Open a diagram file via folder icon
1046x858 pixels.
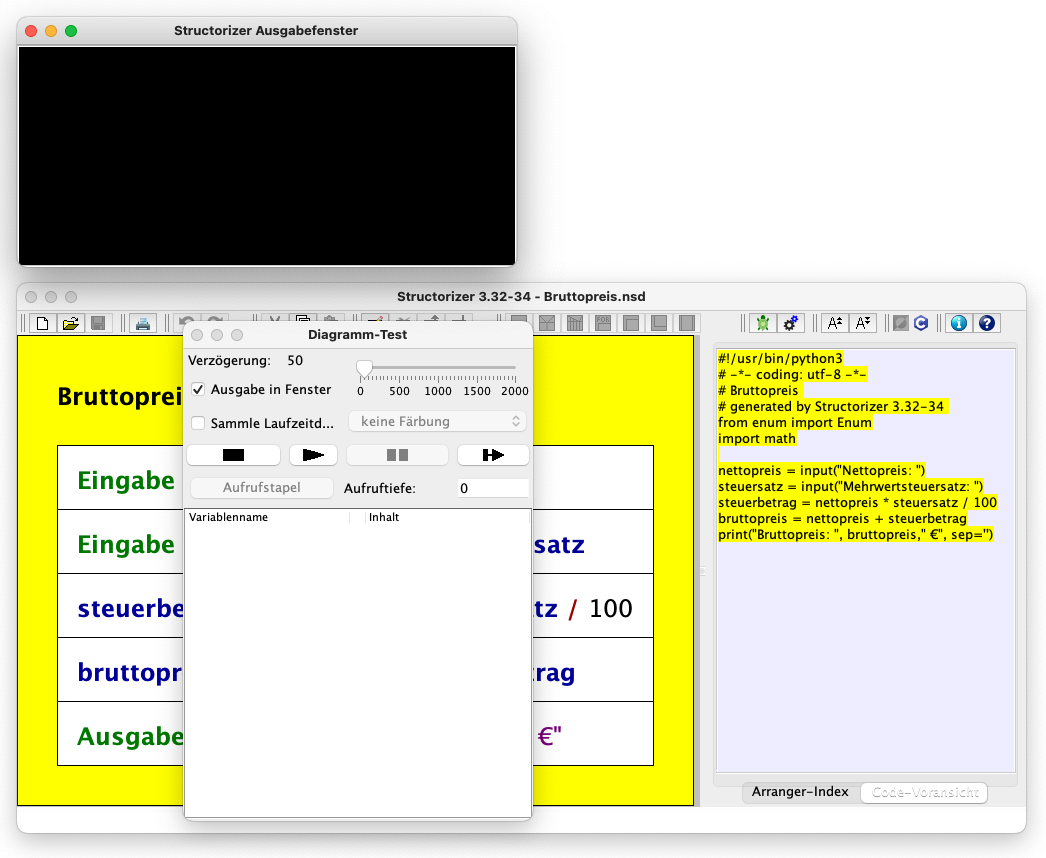point(71,324)
